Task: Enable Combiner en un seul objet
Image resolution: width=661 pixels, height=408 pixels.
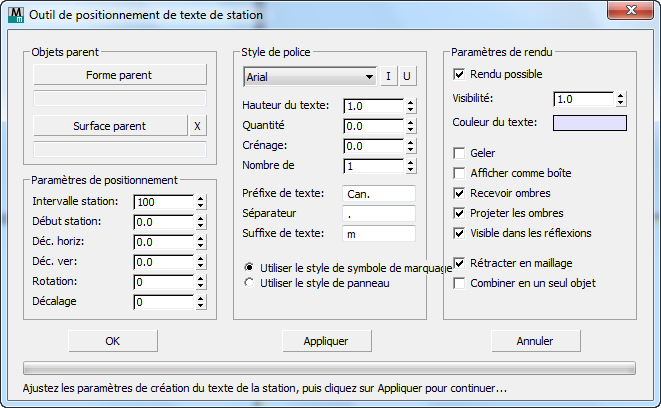Action: tap(460, 283)
